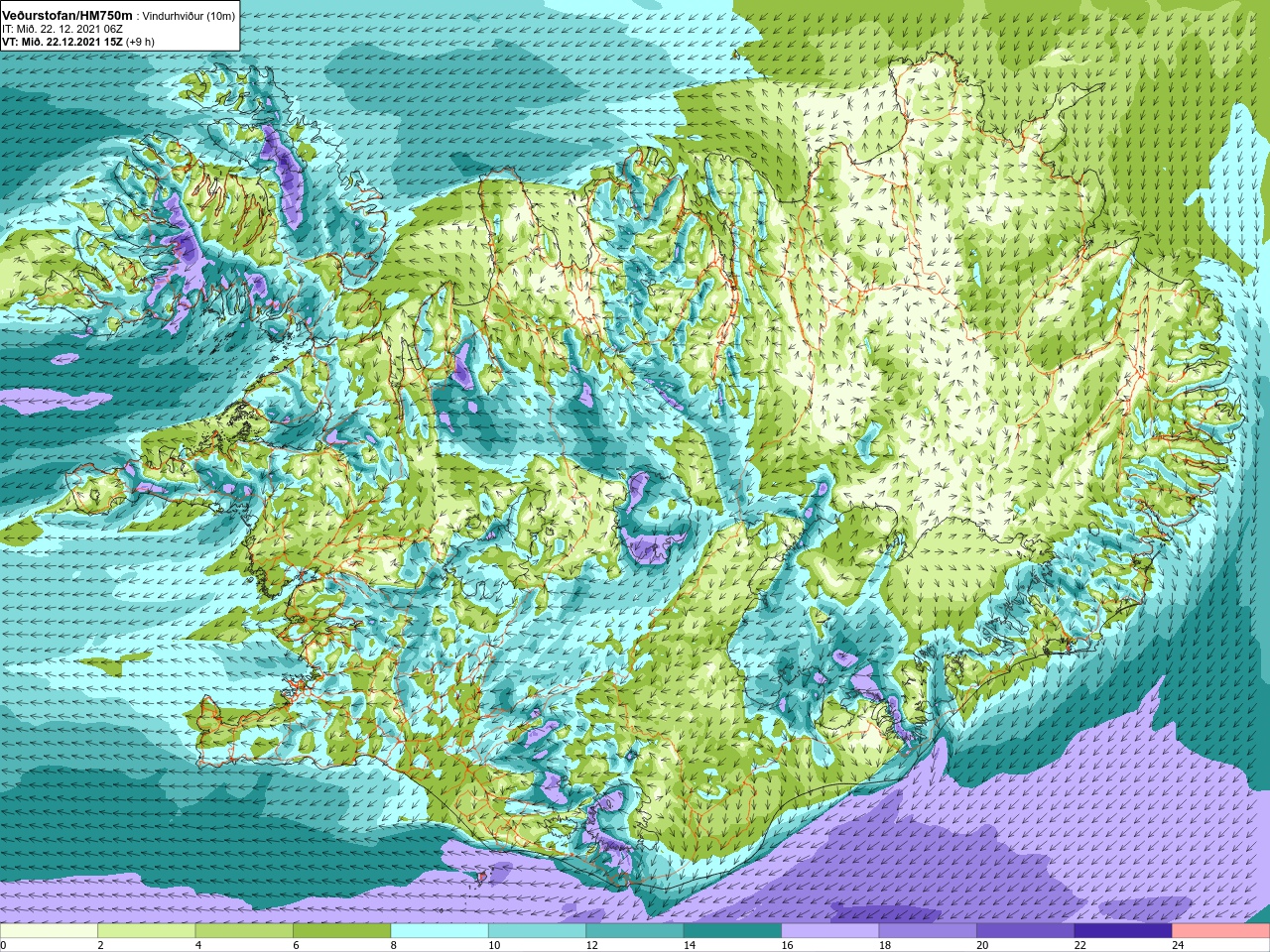Click the legend scale number 12
This screenshot has width=1270, height=952.
point(592,945)
